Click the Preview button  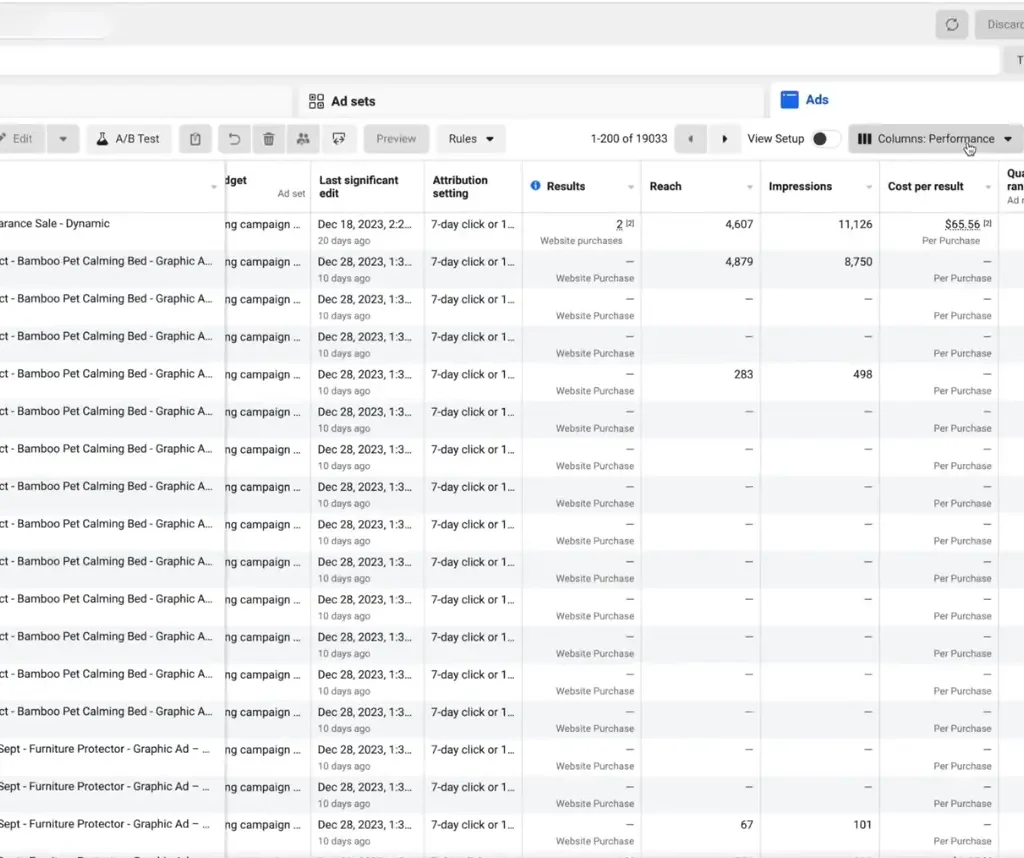point(396,139)
